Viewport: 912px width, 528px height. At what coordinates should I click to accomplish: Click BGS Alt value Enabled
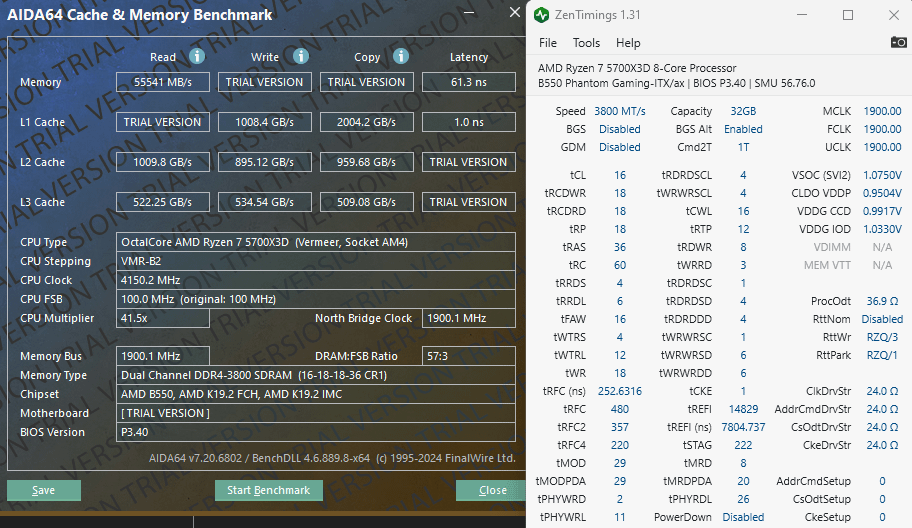click(x=743, y=129)
